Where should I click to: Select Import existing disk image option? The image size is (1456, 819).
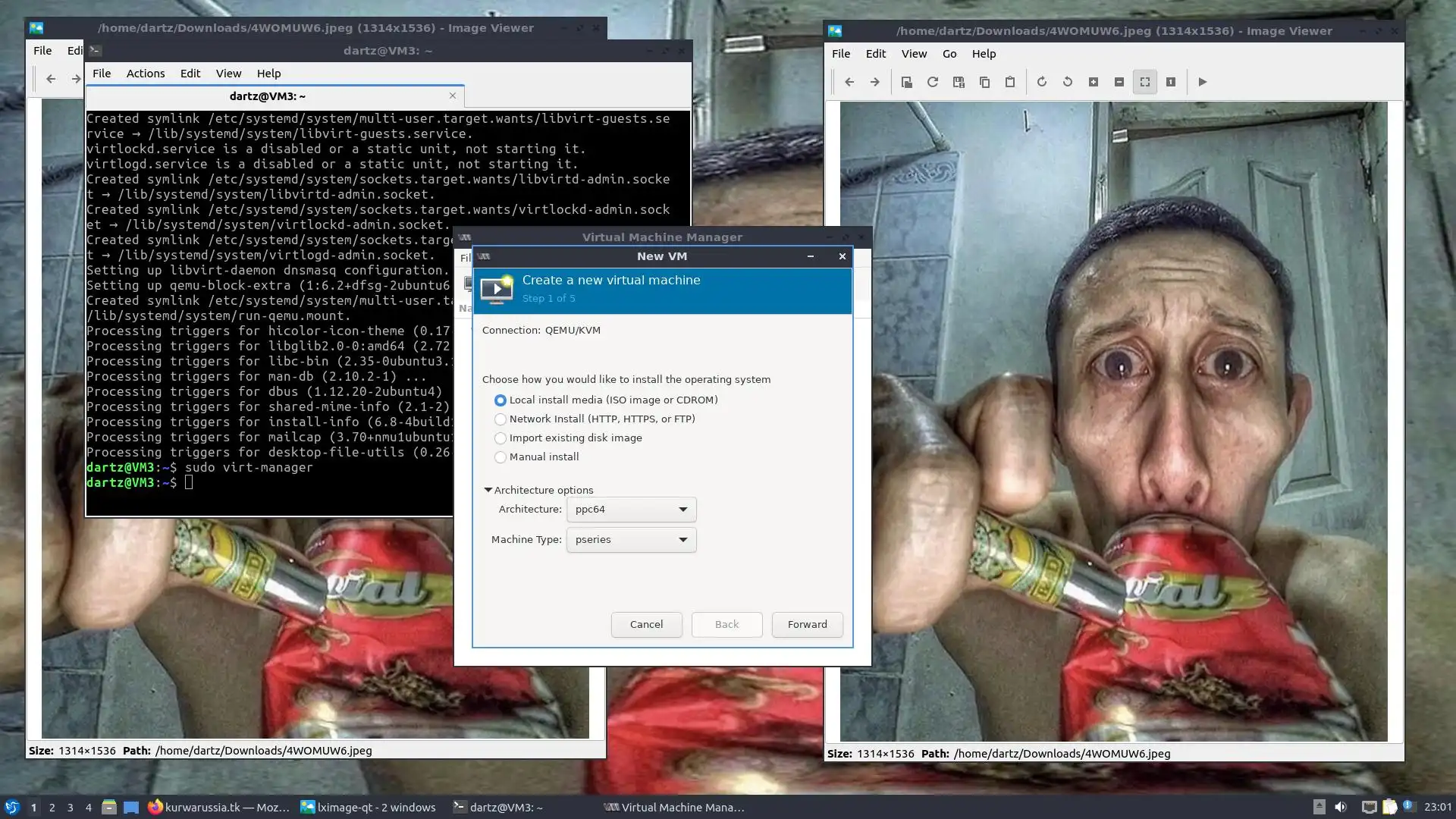500,438
